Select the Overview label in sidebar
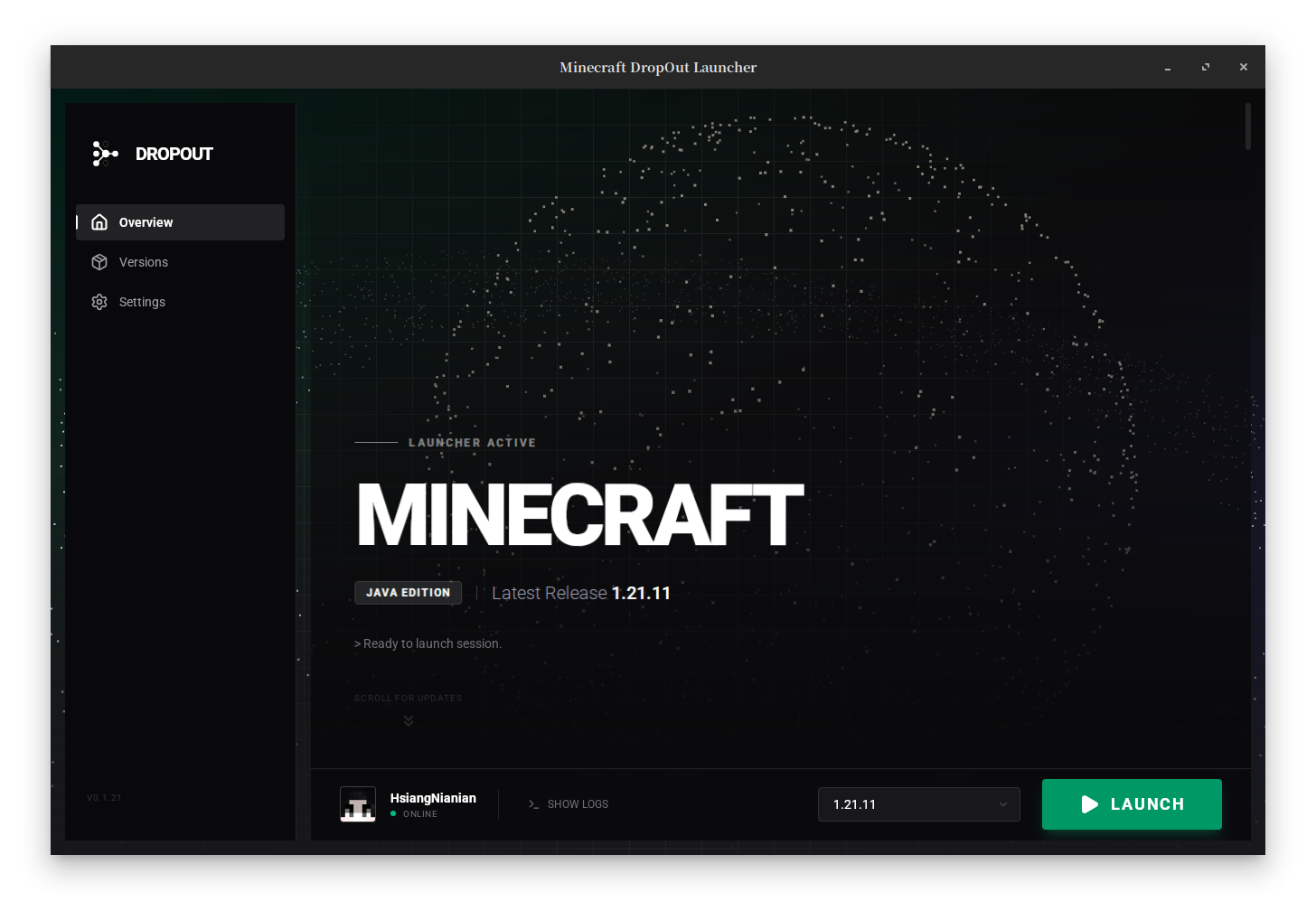This screenshot has height=911, width=1316. click(146, 222)
